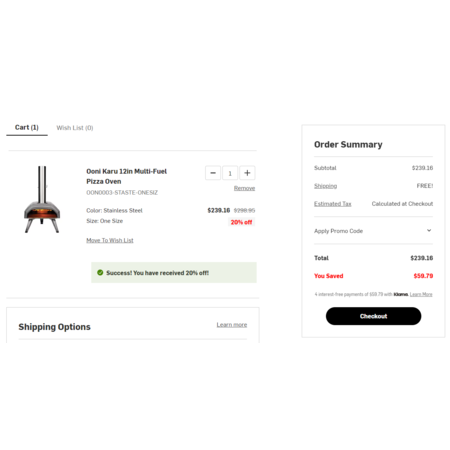Click the 20% off badge
Screen dimensions: 450x450
click(x=241, y=222)
